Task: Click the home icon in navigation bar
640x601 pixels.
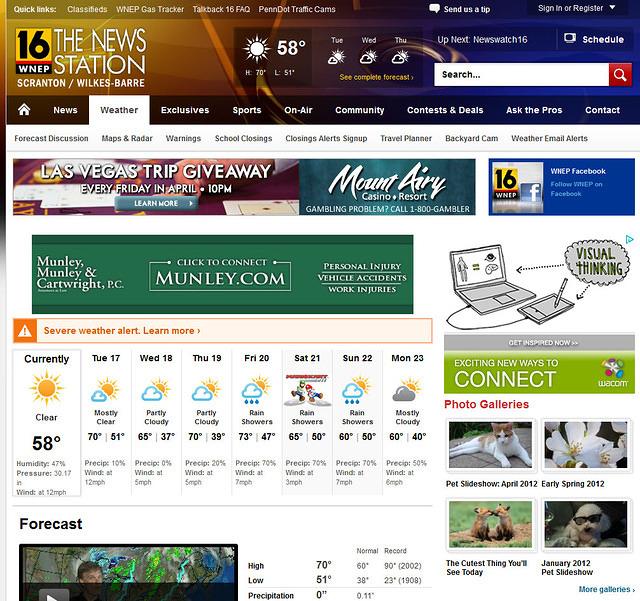Action: coord(24,109)
